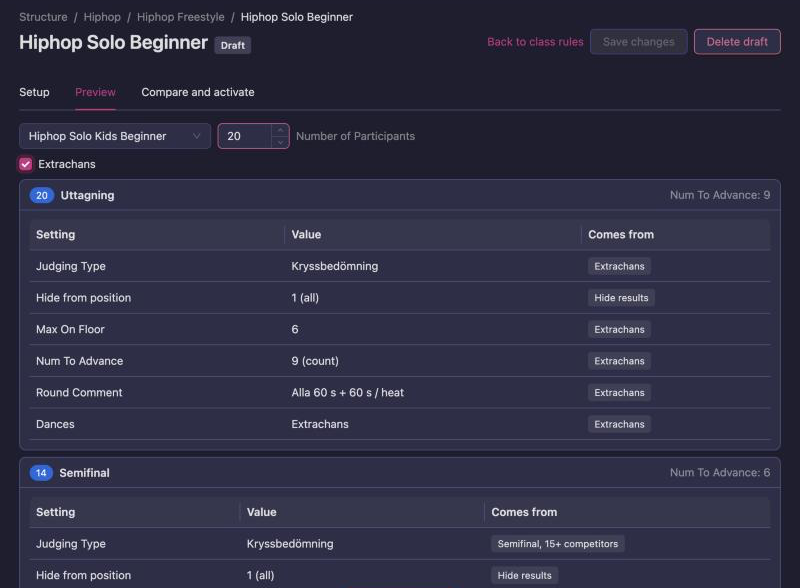Click Num To Advance: 6 in Semifinal header
This screenshot has width=800, height=588.
click(720, 473)
